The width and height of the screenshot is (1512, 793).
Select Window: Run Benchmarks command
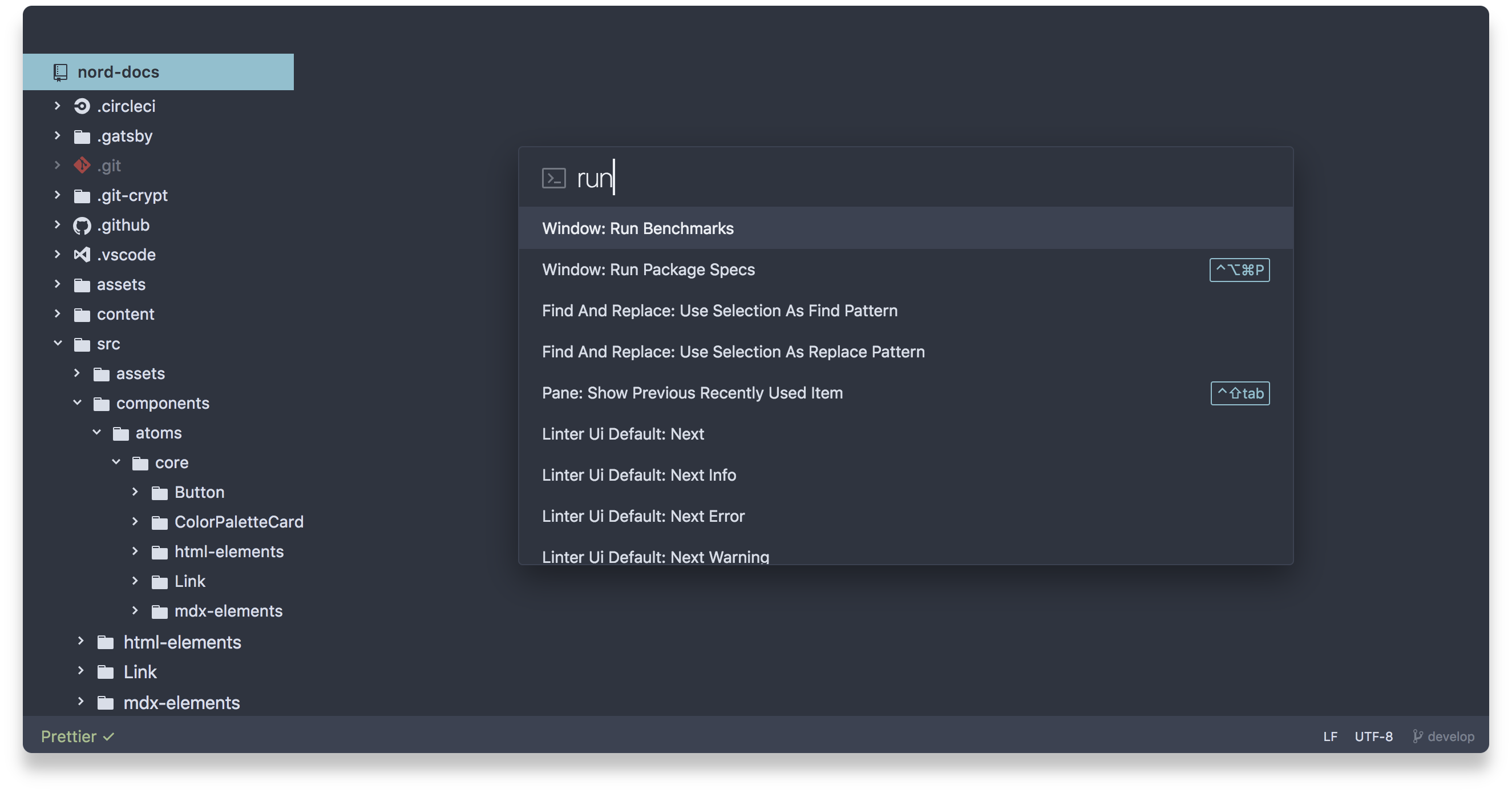click(x=637, y=228)
